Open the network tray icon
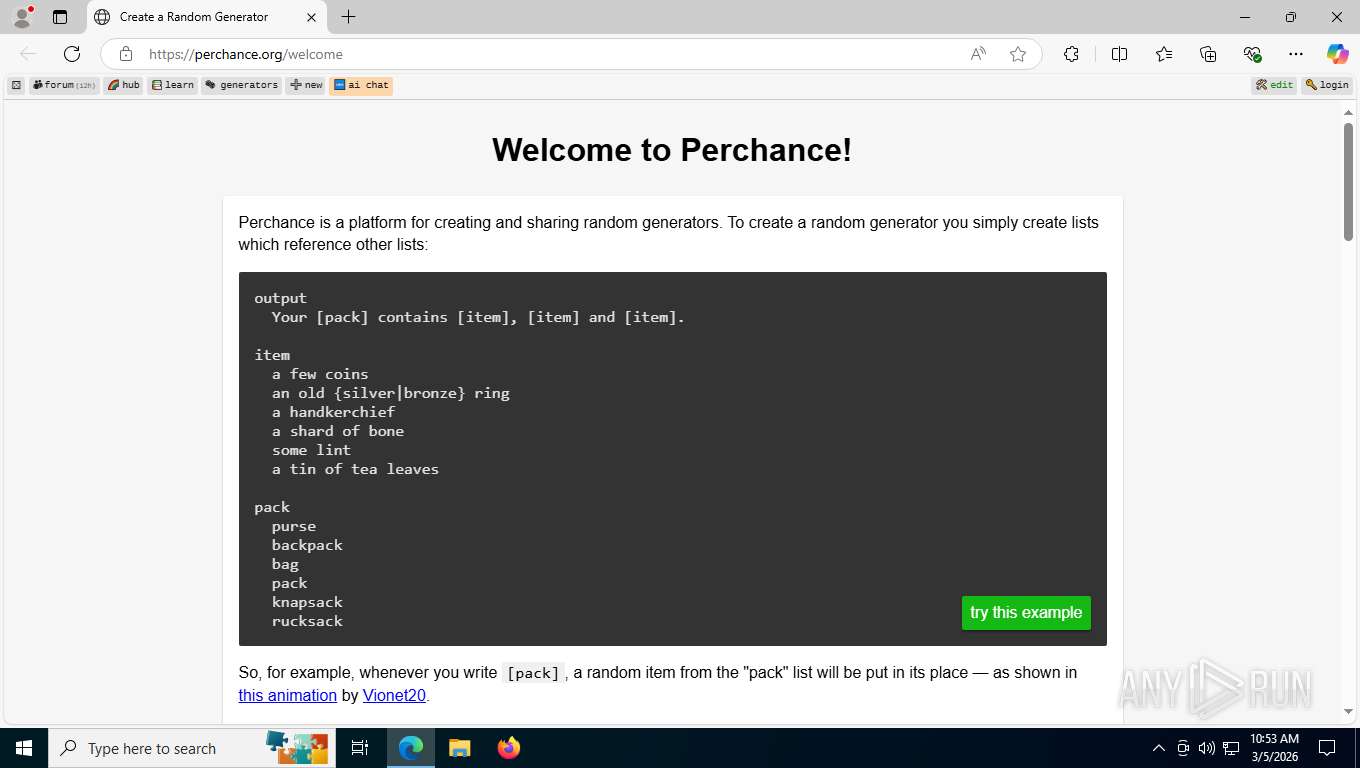 coord(1231,748)
